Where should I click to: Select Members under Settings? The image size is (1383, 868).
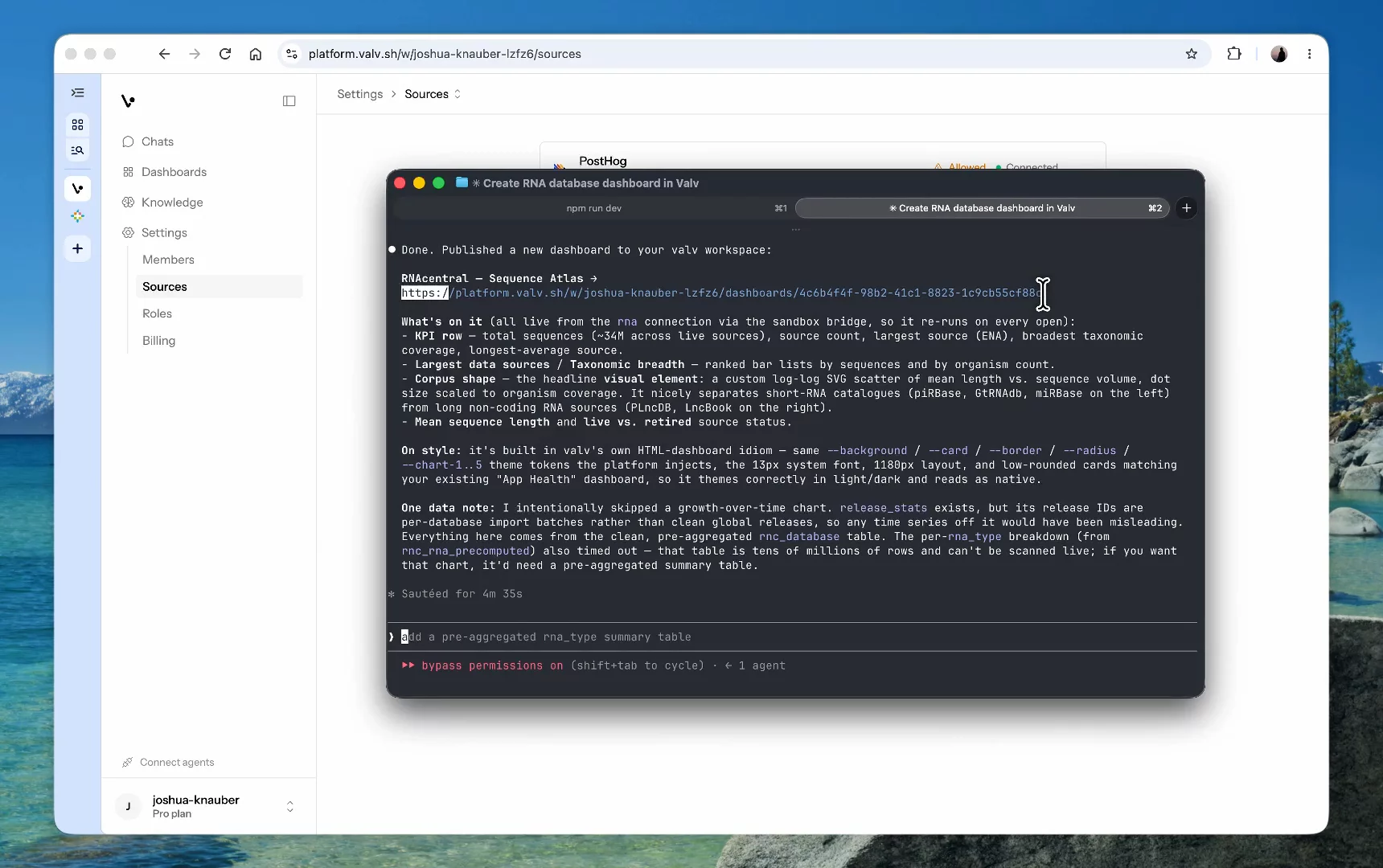168,260
